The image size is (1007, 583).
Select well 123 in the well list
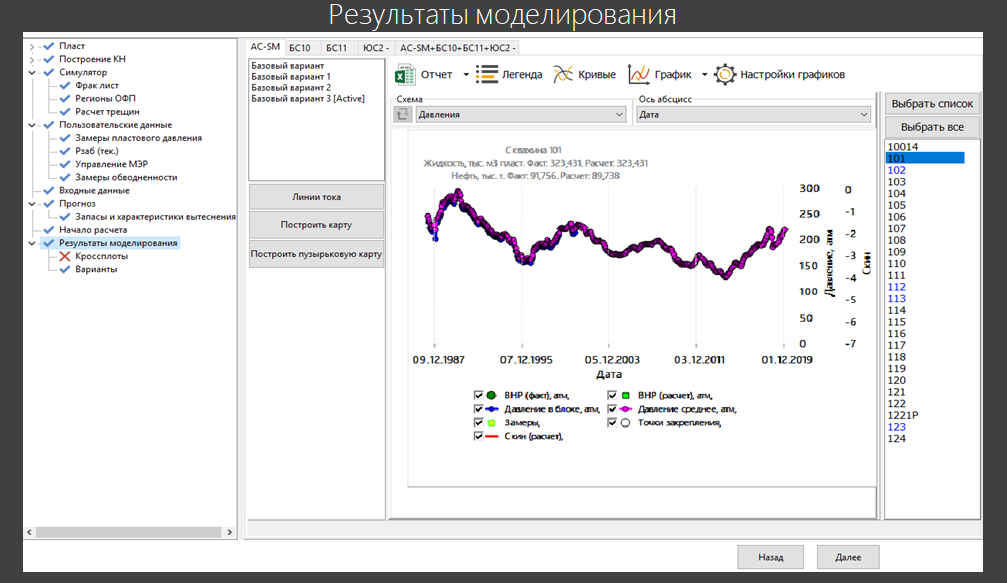coord(897,427)
